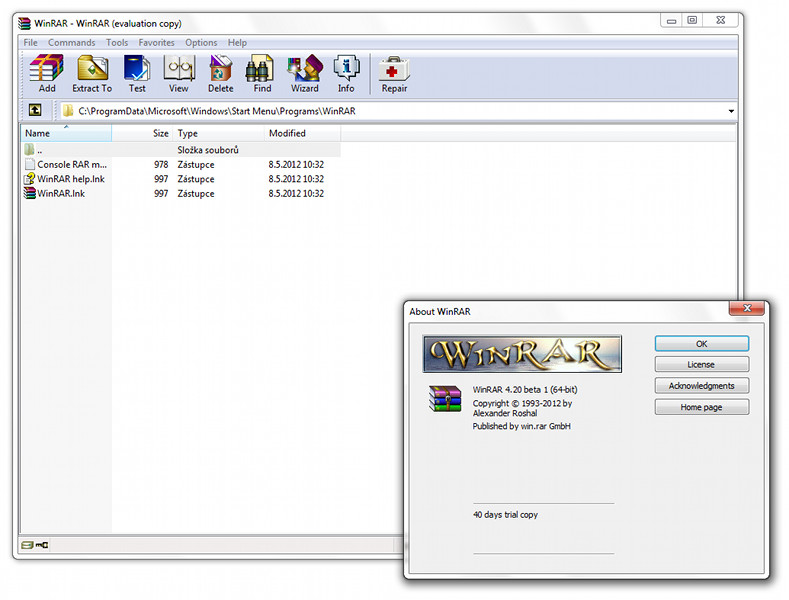Click the folder icon in address bar
The image size is (789, 600).
point(68,111)
